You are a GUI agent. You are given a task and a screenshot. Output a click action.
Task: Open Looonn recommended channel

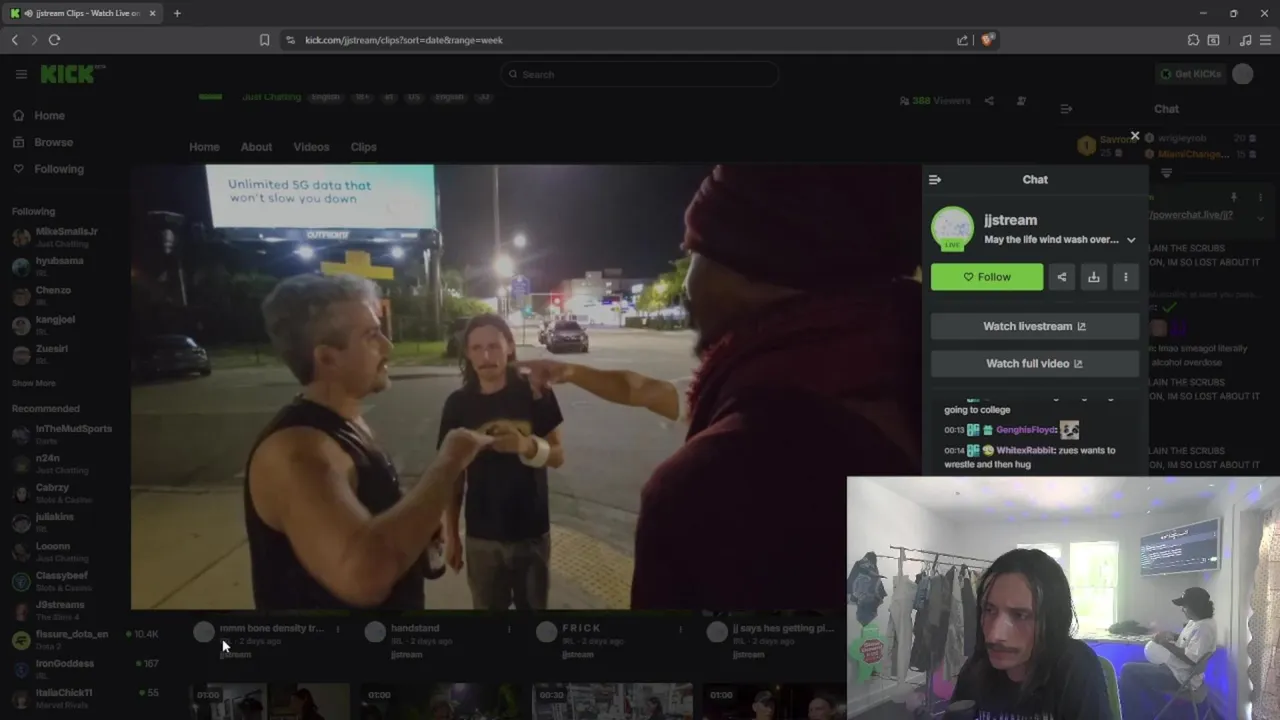[x=62, y=552]
